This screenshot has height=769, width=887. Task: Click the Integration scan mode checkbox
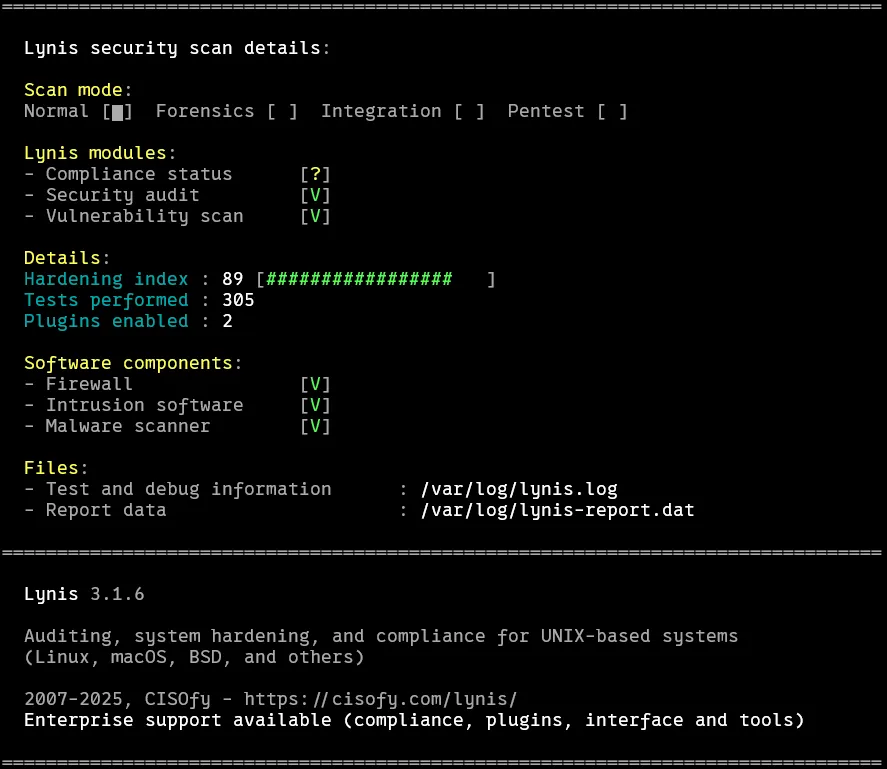click(469, 112)
